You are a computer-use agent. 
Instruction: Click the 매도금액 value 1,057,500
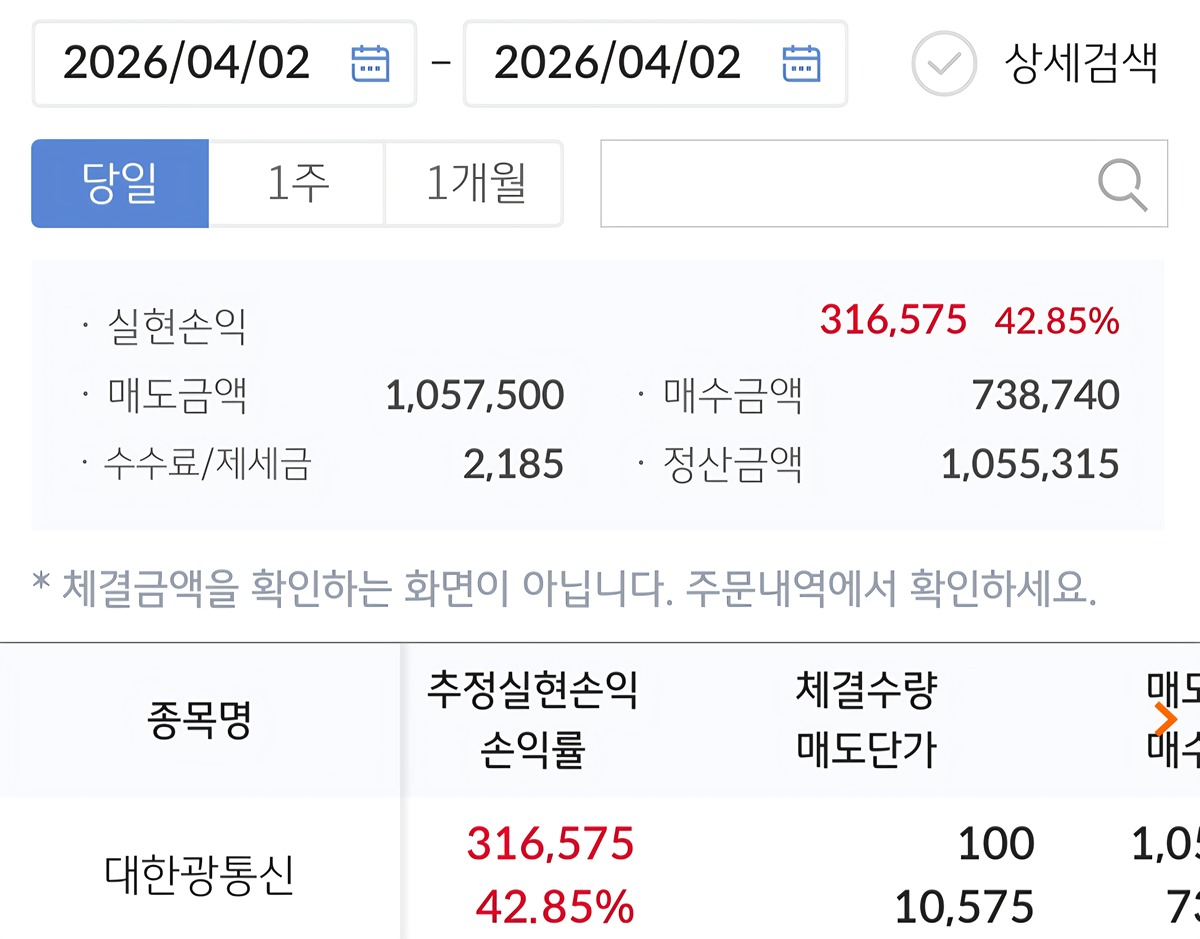[475, 396]
